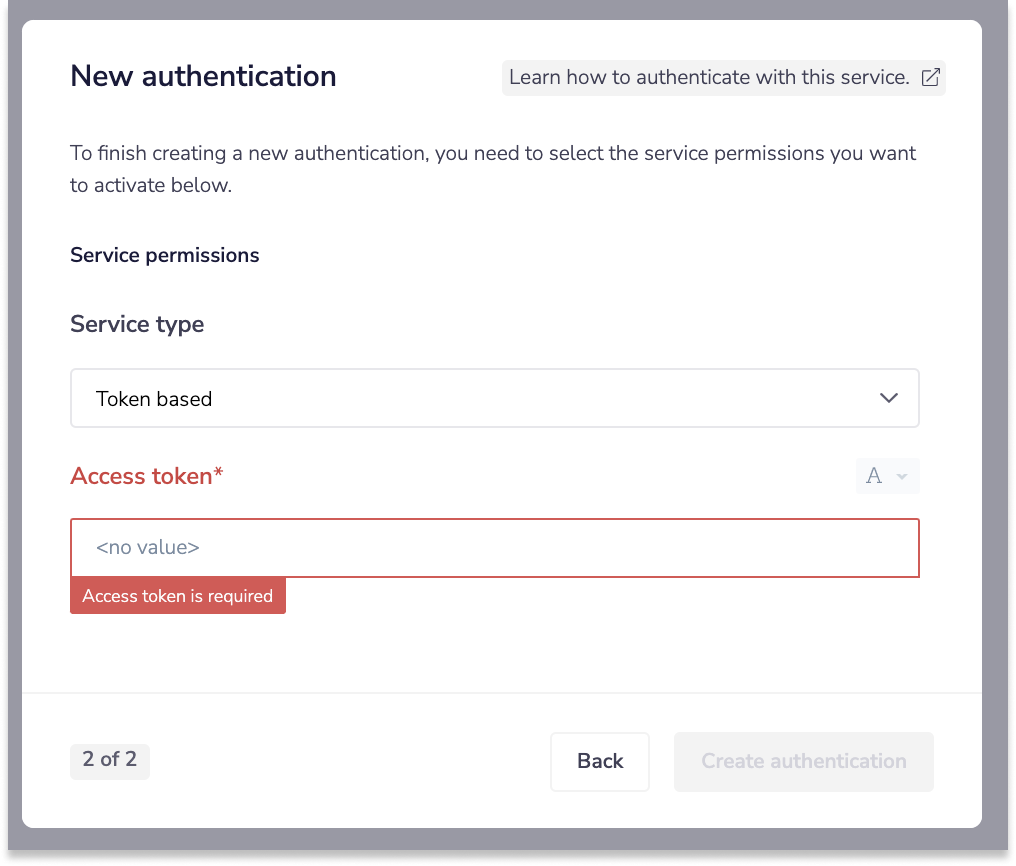1016x866 pixels.
Task: Click the 'Access token*' required field label
Action: (146, 476)
